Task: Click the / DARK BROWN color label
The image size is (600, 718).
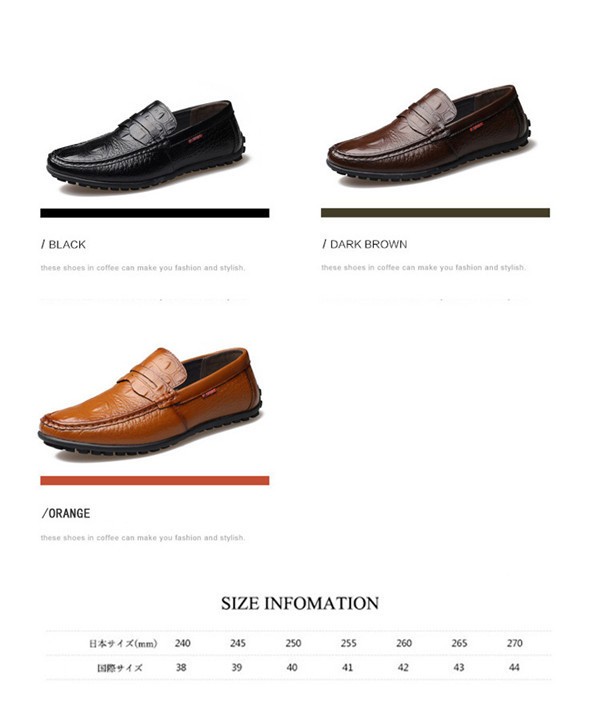Action: click(365, 244)
